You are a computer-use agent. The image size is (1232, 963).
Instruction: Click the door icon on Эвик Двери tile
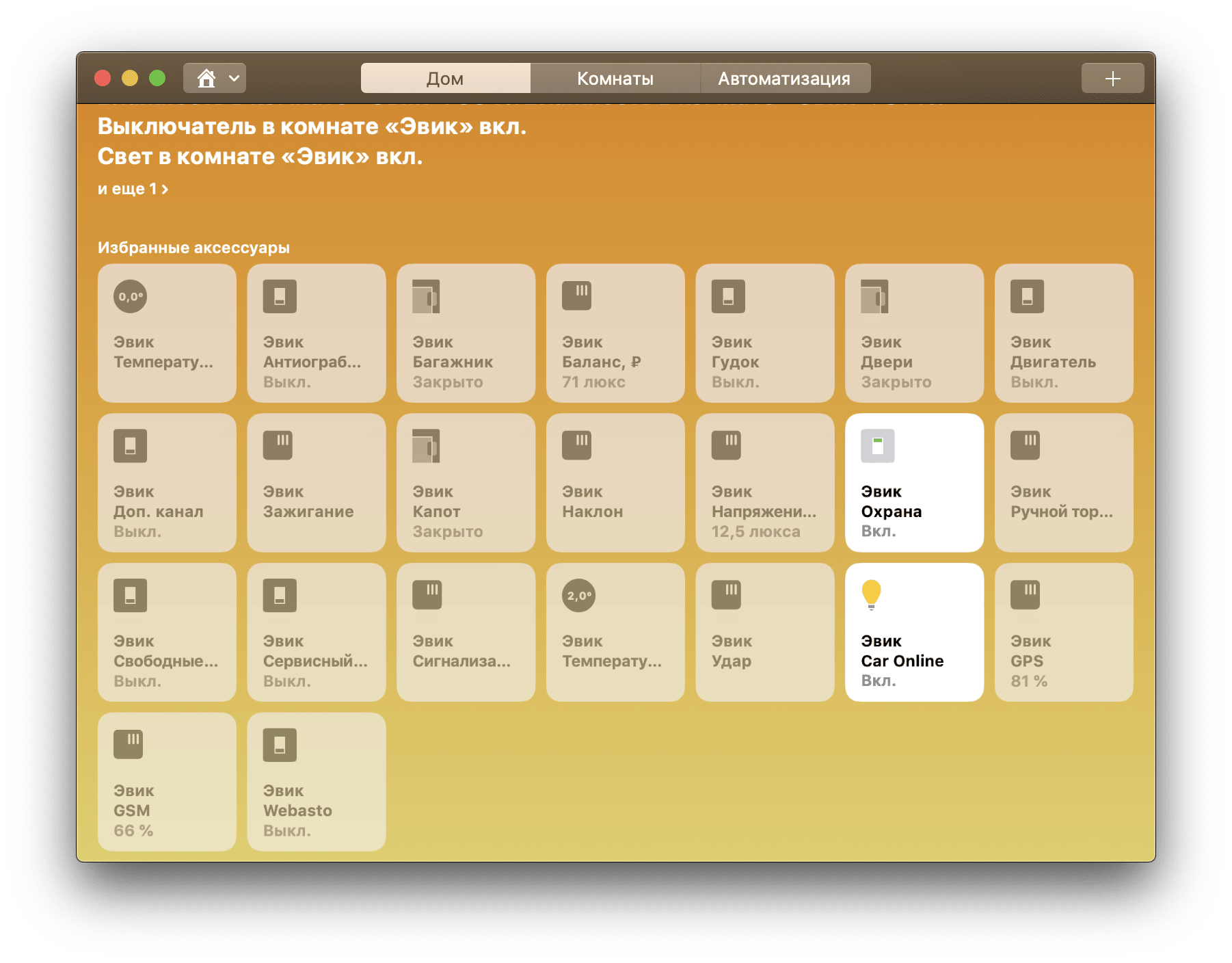pos(877,297)
